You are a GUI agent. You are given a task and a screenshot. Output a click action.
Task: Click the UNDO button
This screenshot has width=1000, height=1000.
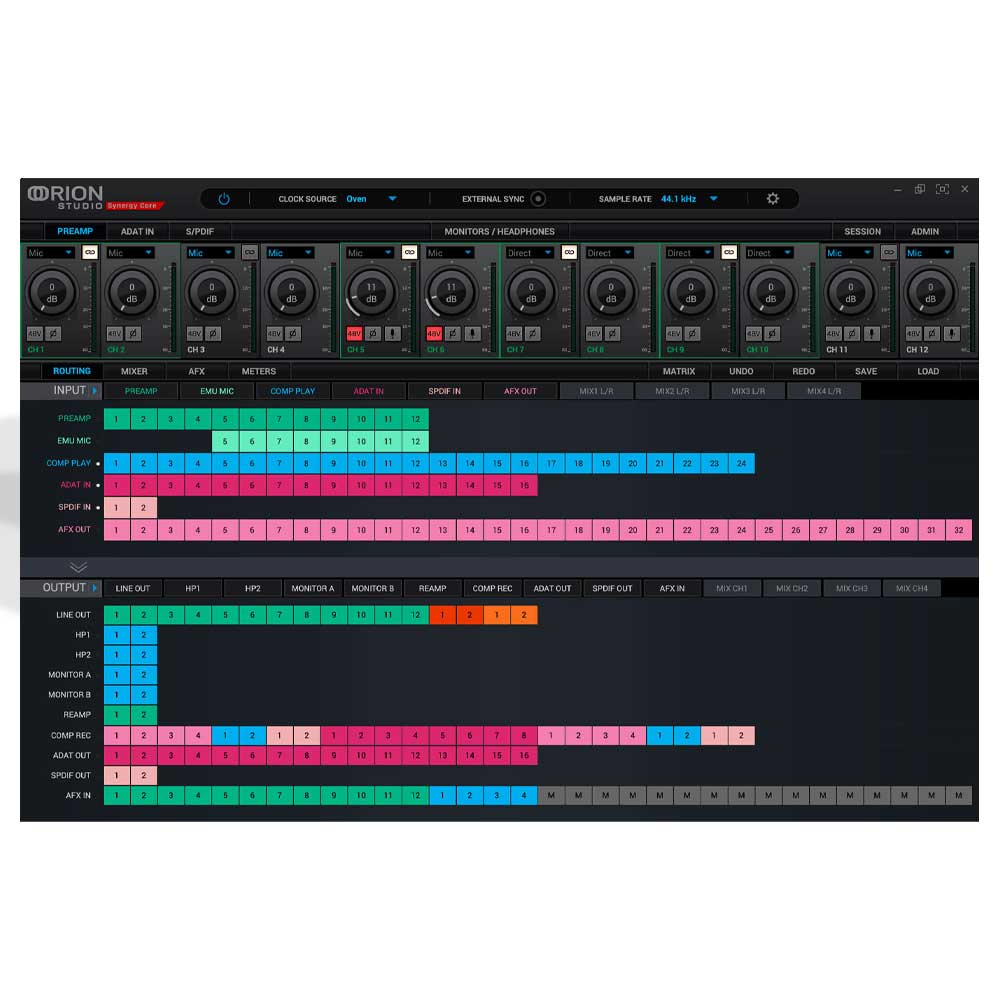tap(741, 371)
